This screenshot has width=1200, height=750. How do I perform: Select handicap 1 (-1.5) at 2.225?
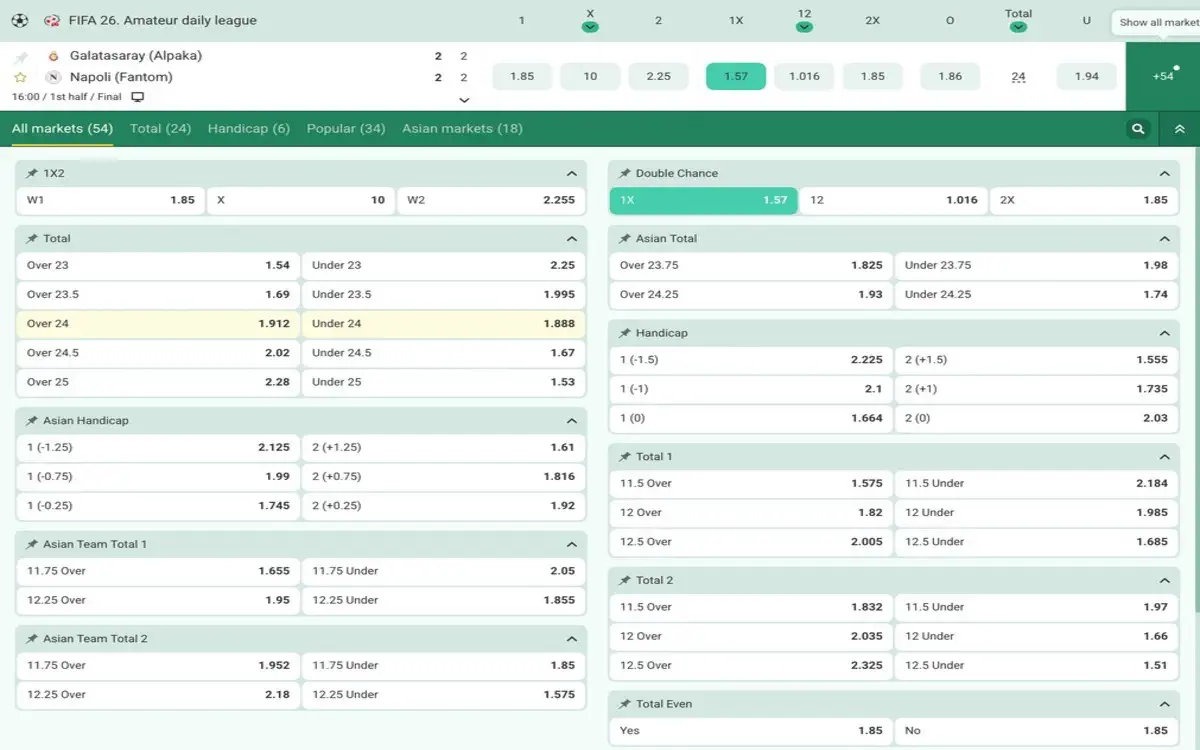tap(751, 360)
